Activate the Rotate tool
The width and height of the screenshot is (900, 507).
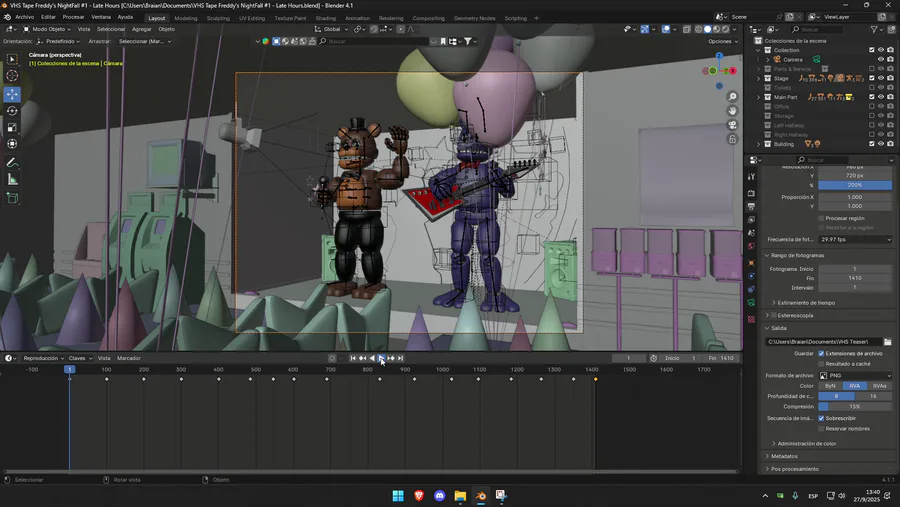click(12, 111)
